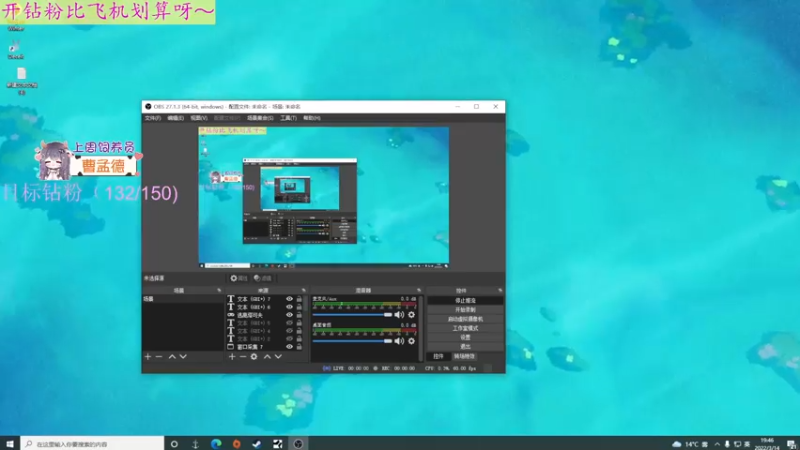The image size is (800, 450).
Task: Select the 场景 scene list item
Action: pyautogui.click(x=183, y=299)
